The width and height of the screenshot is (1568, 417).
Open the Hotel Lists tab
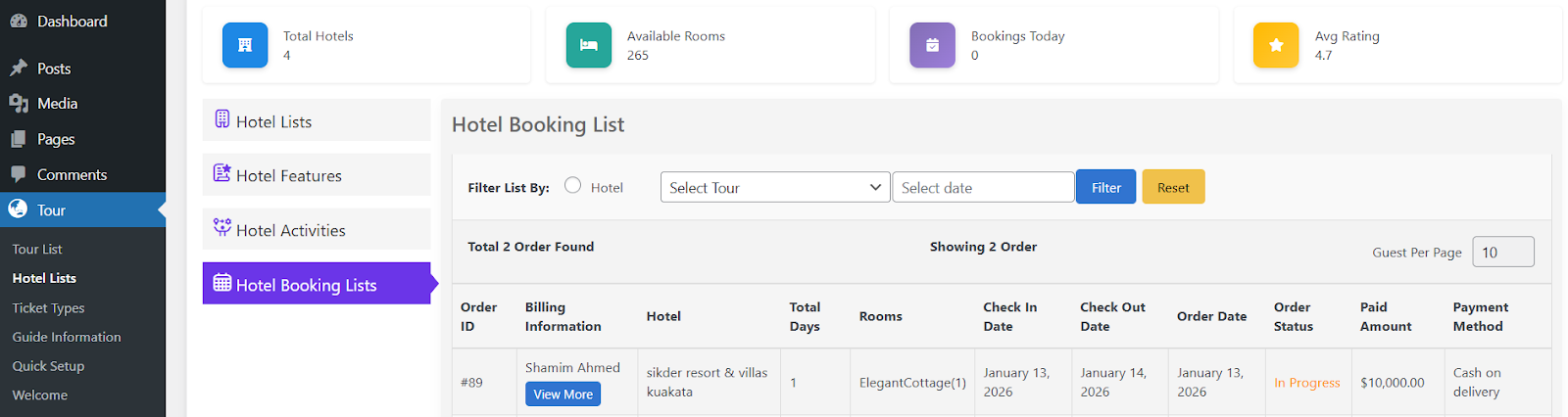point(316,121)
